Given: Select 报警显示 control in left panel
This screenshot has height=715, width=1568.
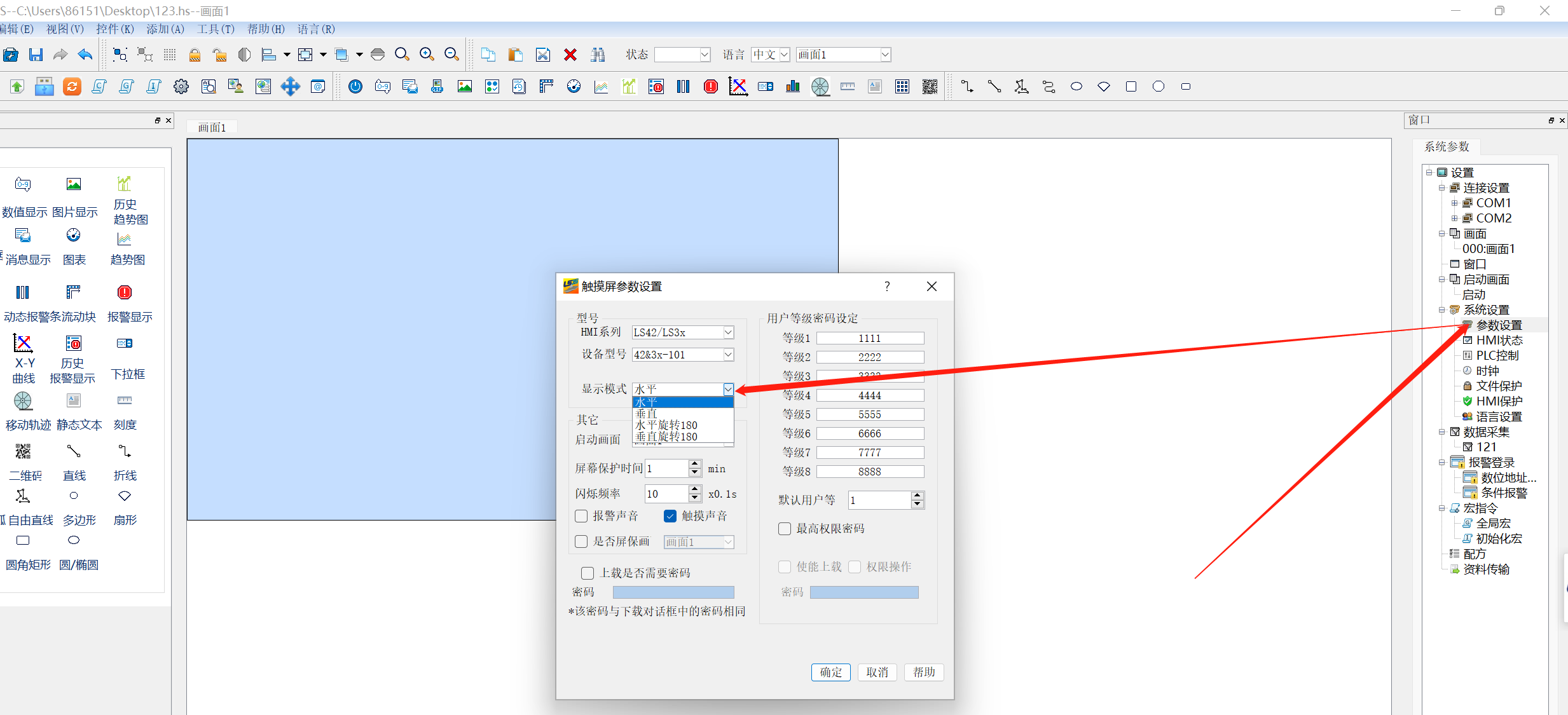Looking at the screenshot, I should coord(129,304).
